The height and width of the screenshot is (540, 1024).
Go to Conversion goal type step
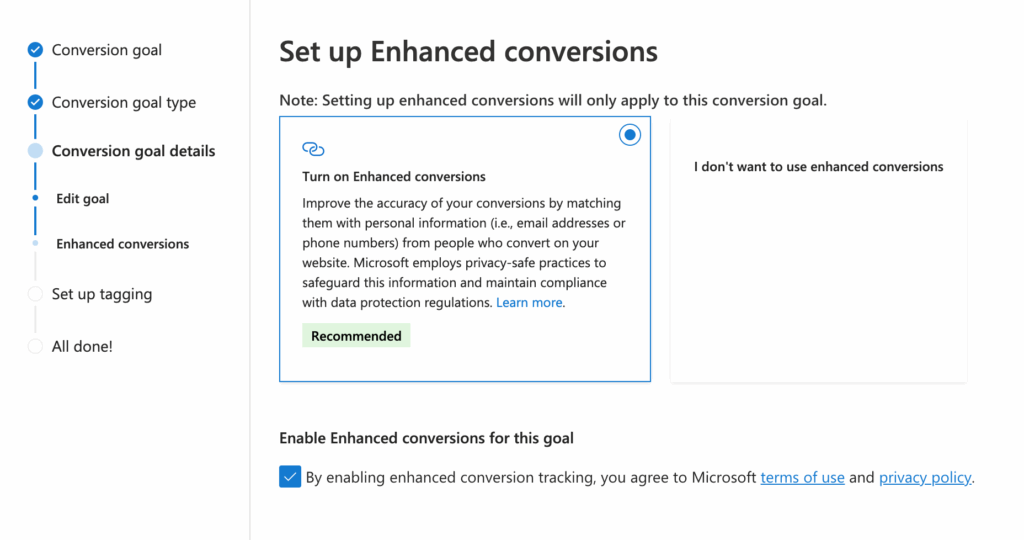123,103
